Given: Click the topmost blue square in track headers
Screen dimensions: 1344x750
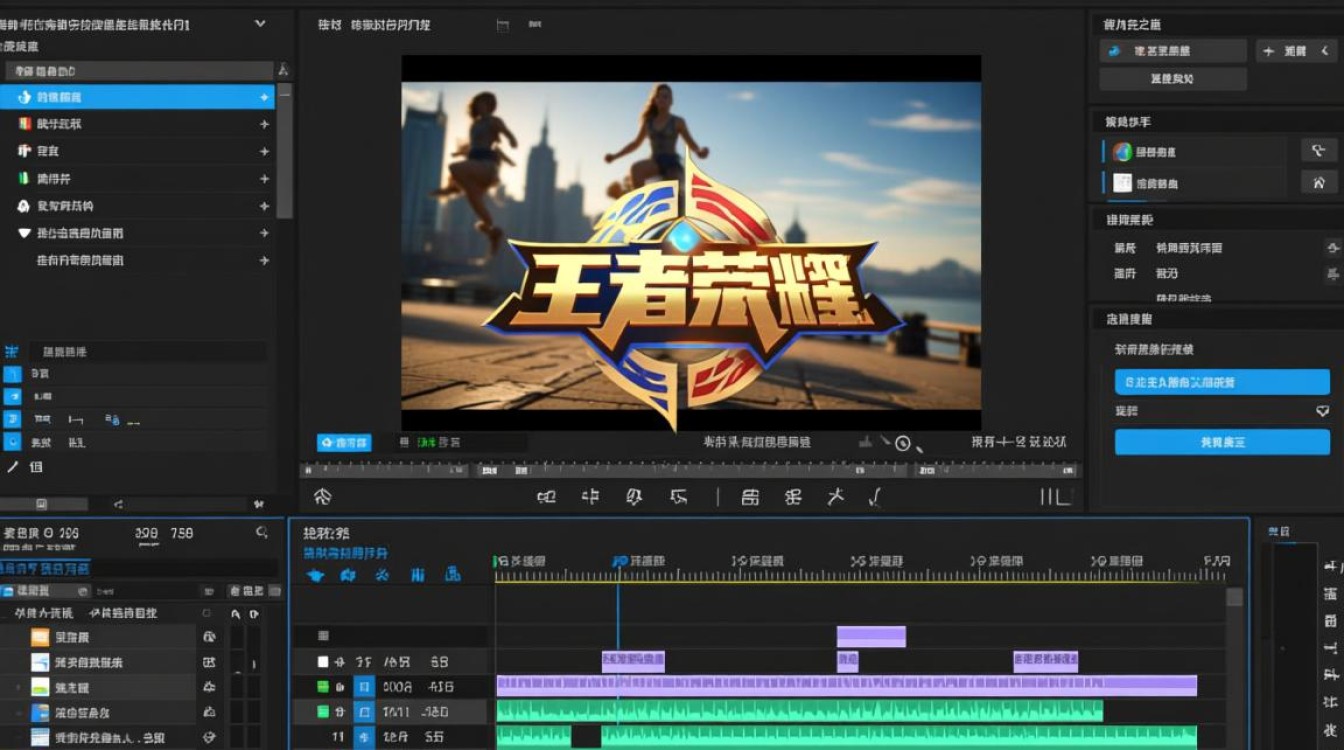Looking at the screenshot, I should 365,687.
